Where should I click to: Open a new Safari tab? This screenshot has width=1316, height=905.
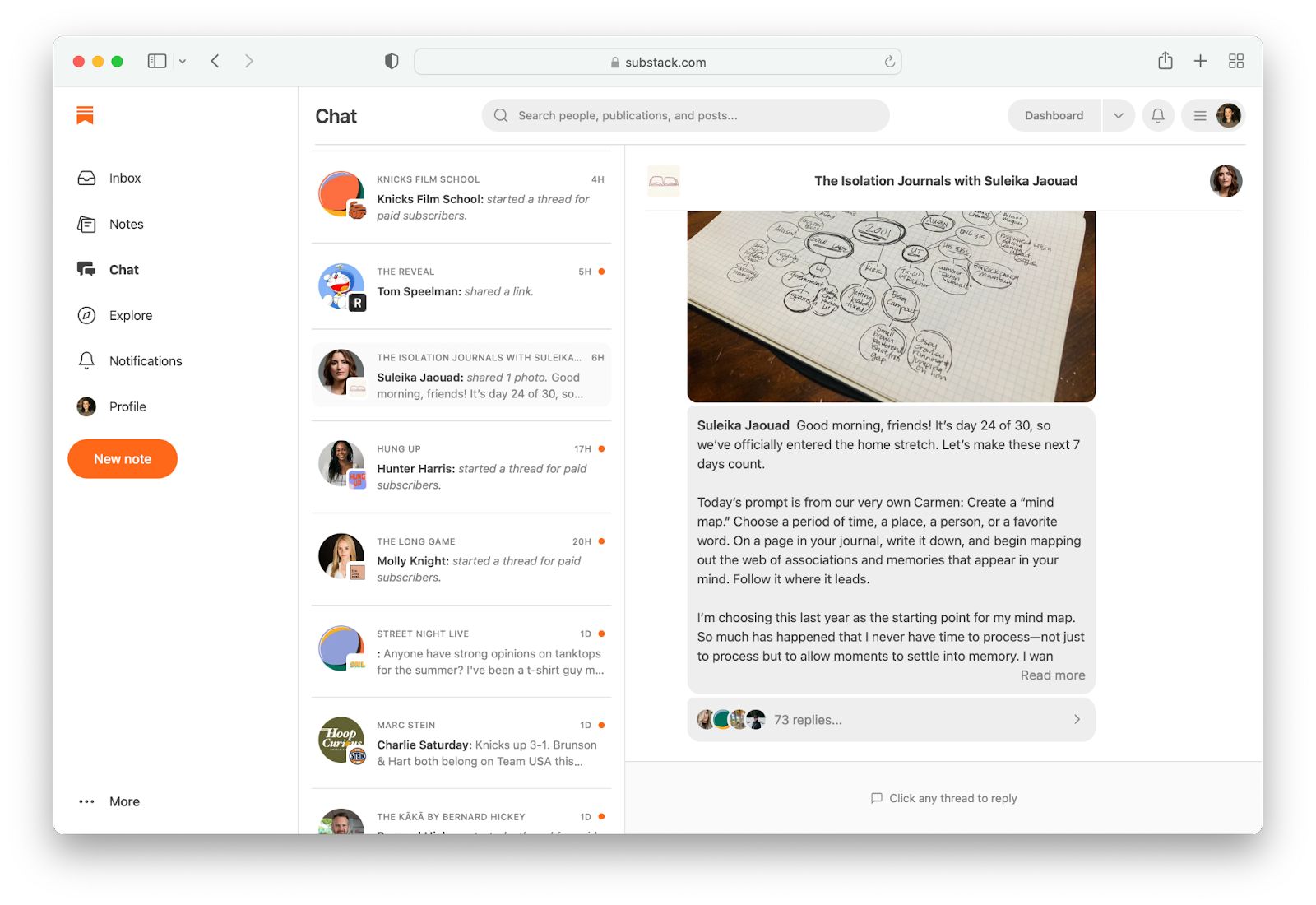[1200, 61]
